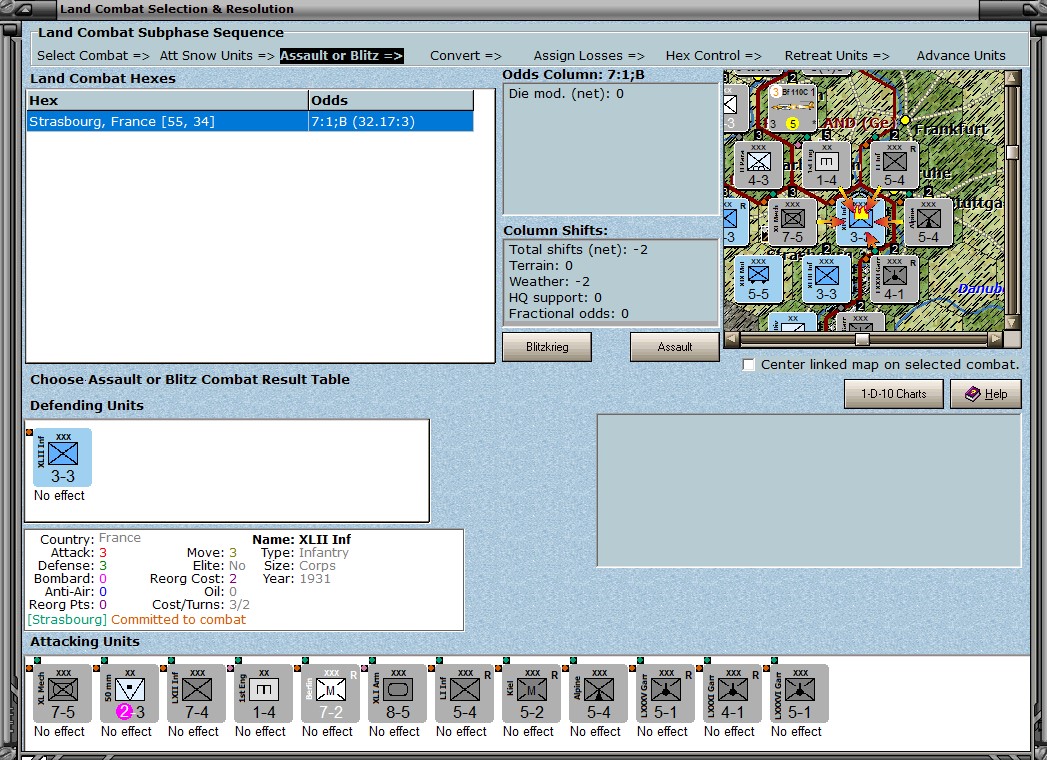
Task: Open the 1-D-10 Charts
Action: (x=893, y=394)
